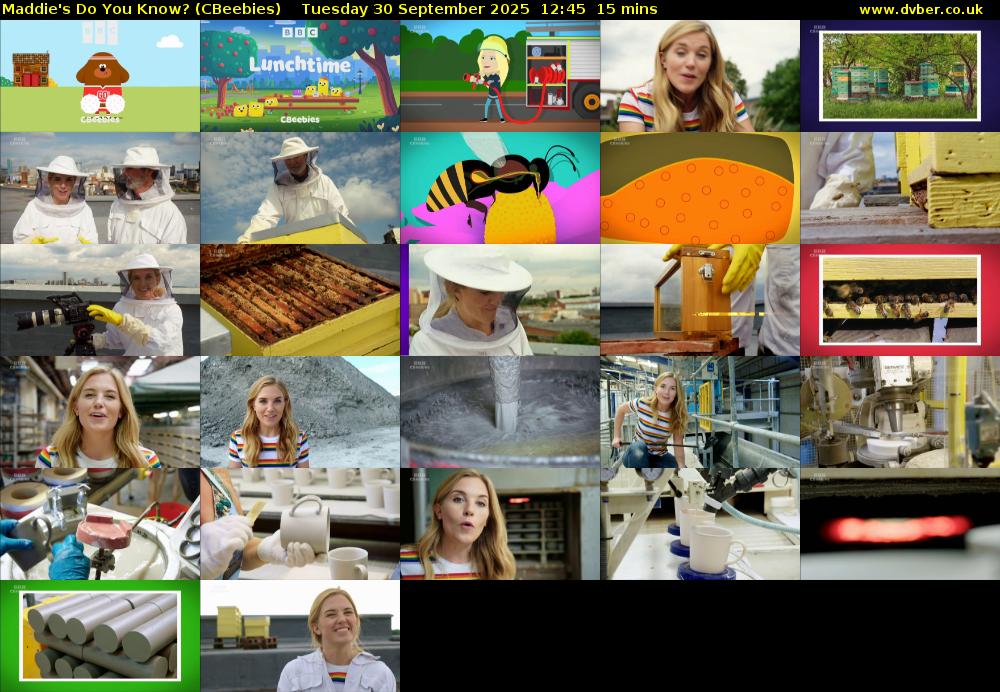Open the clay mixing drill thumbnail
This screenshot has height=692, width=1000.
(500, 412)
